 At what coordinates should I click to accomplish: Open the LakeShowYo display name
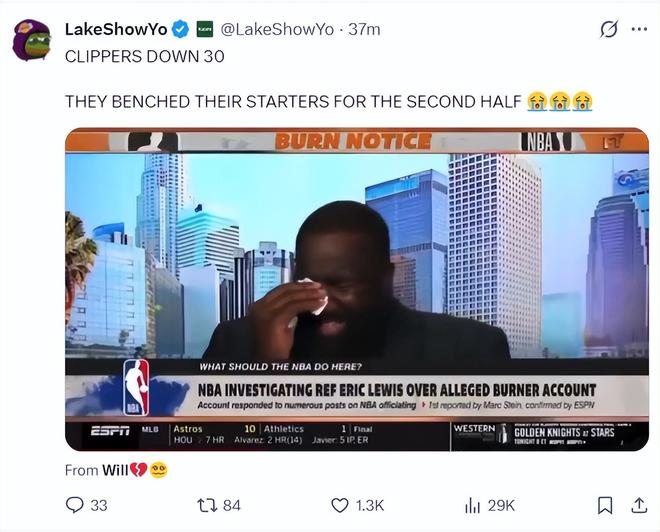[116, 29]
